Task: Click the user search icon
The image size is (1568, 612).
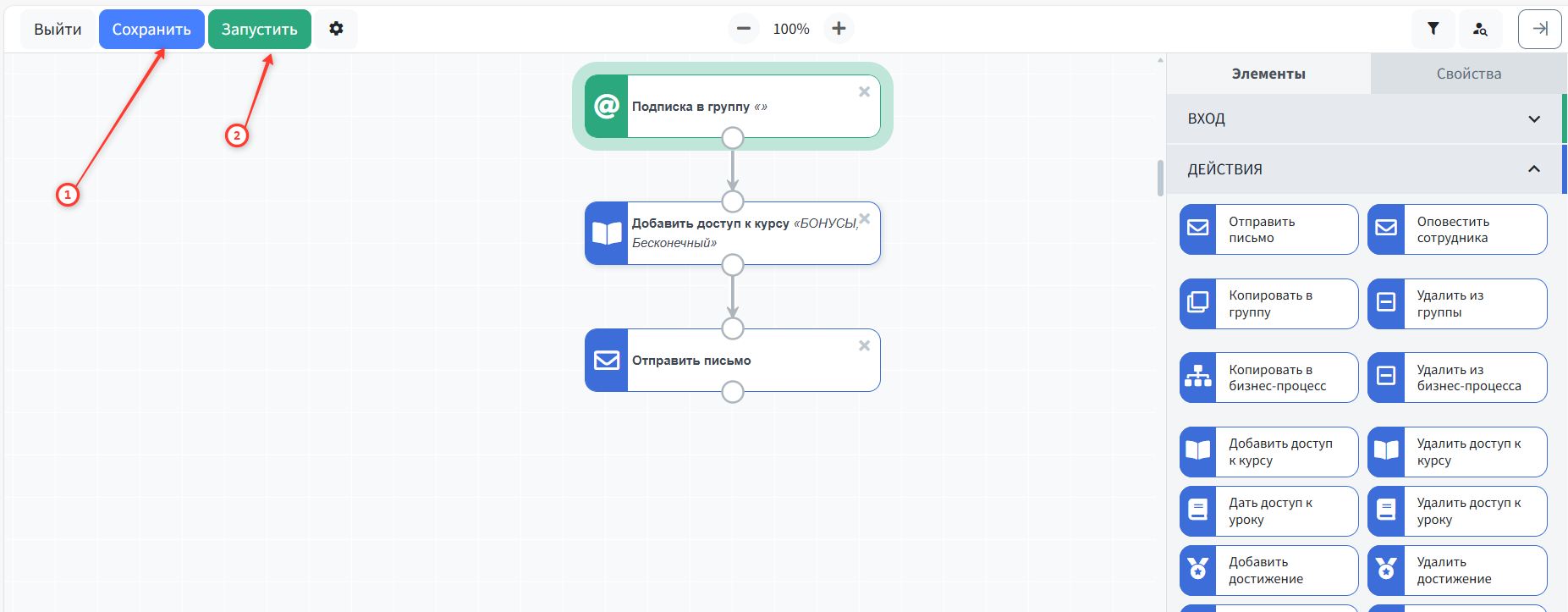Action: click(x=1479, y=29)
